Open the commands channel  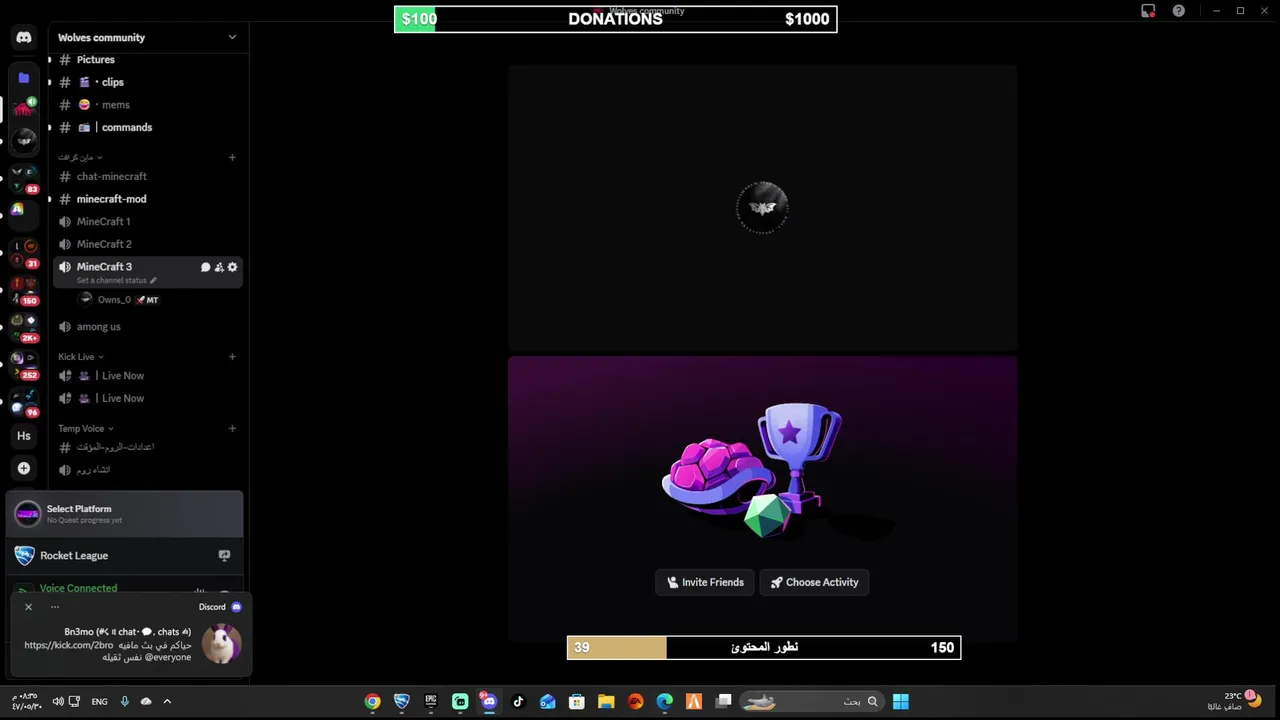pyautogui.click(x=148, y=128)
